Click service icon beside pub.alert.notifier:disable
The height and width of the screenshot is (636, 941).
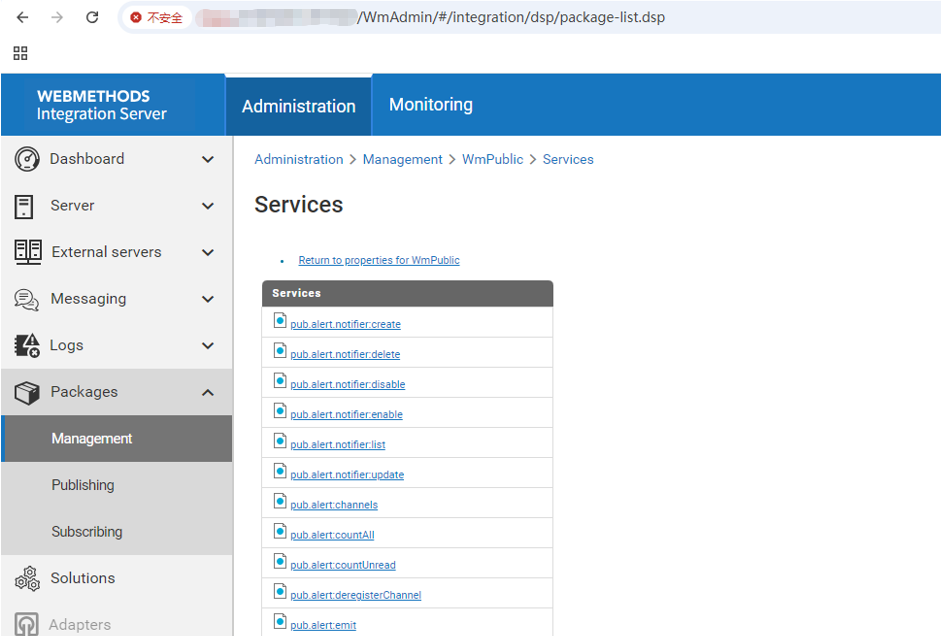(280, 380)
